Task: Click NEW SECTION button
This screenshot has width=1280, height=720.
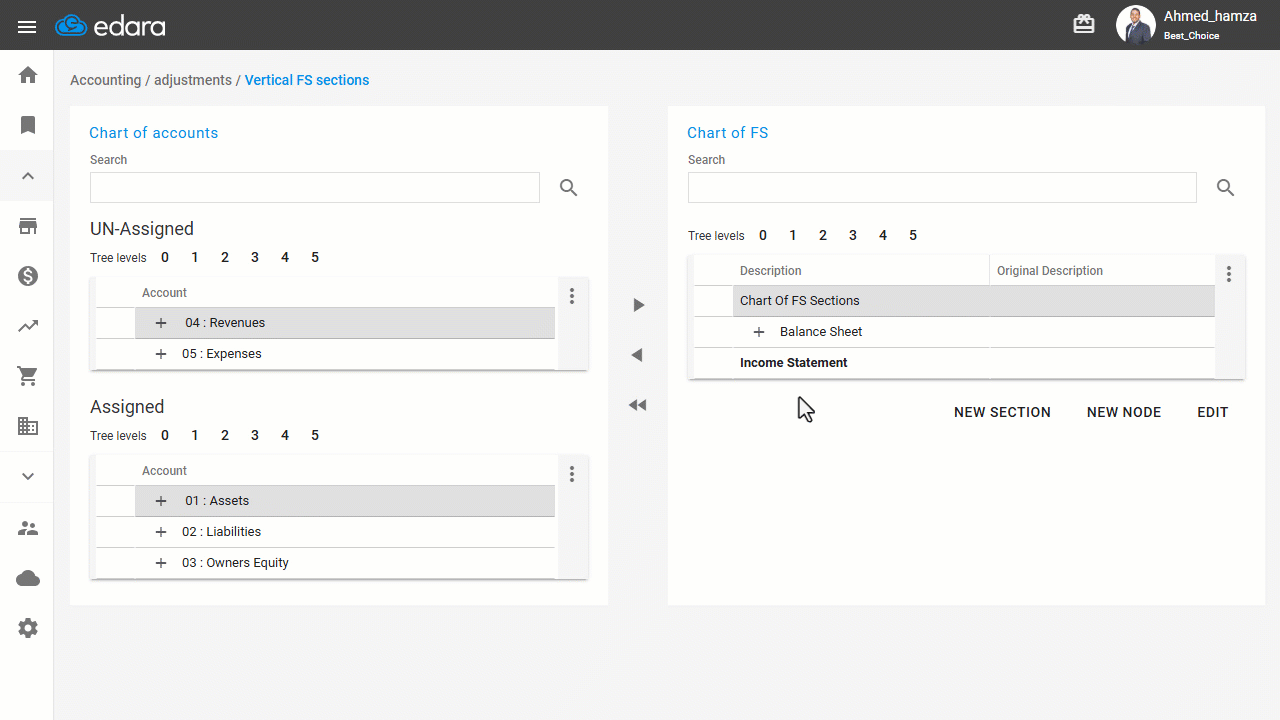Action: tap(1002, 412)
